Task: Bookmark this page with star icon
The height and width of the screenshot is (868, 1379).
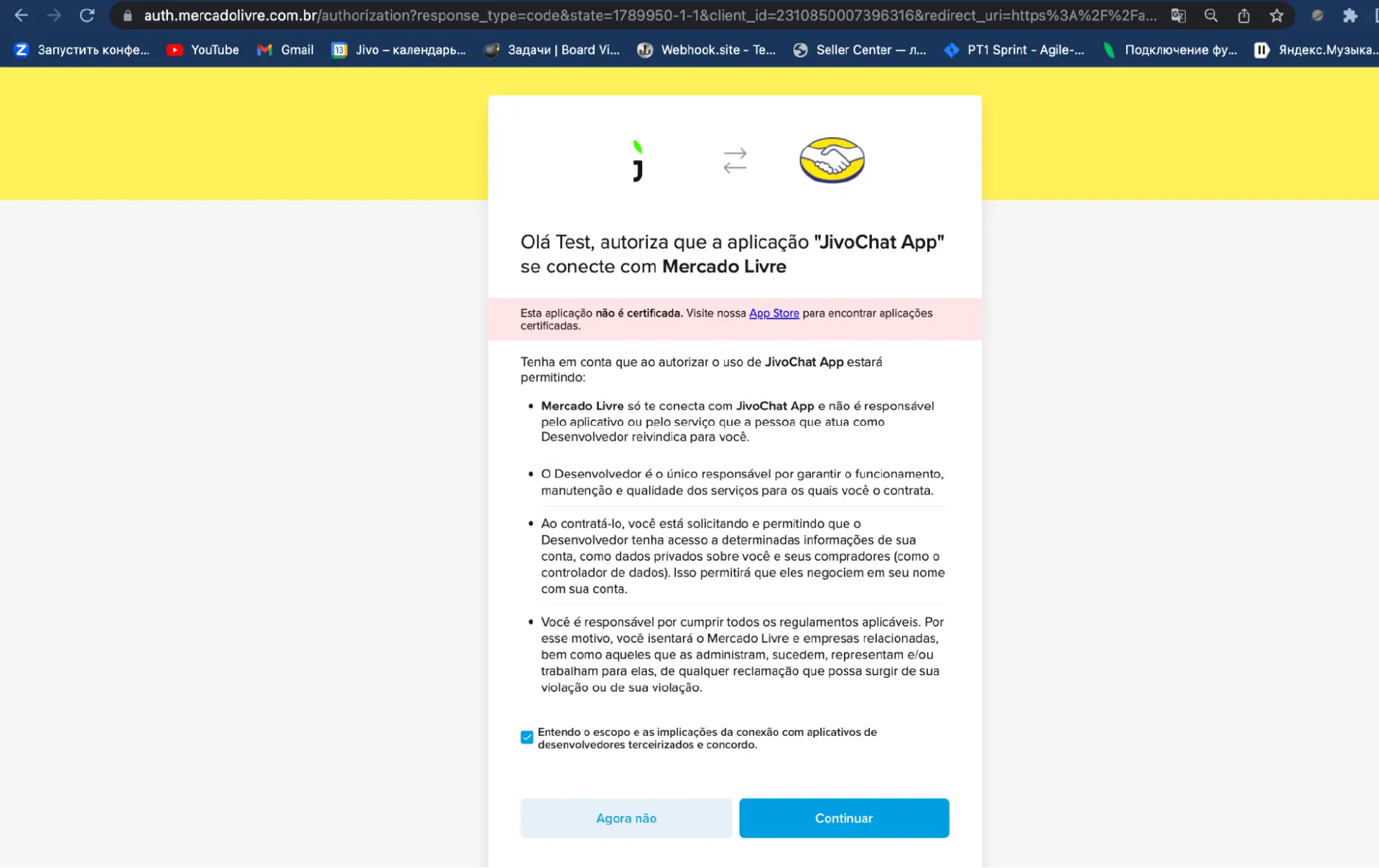Action: (1276, 15)
